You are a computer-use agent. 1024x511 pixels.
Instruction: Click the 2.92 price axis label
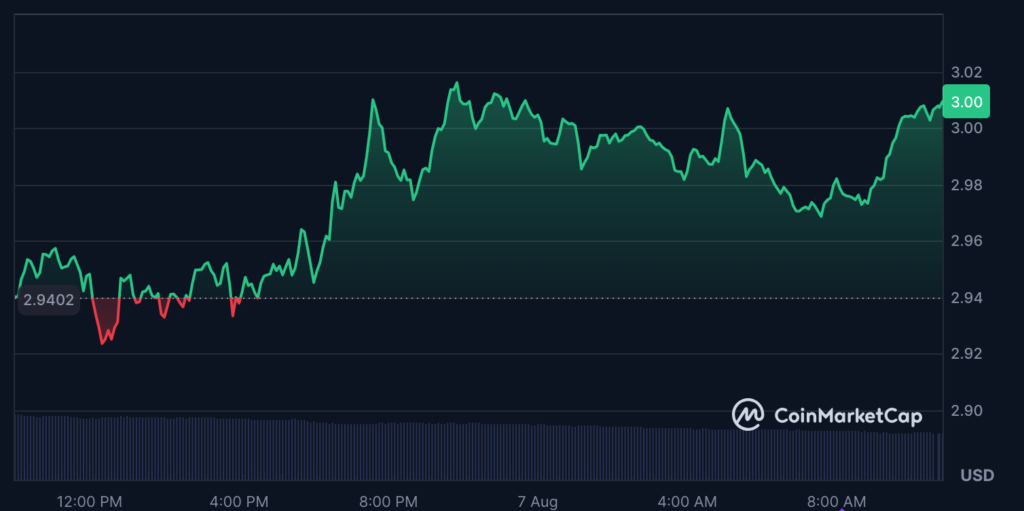click(966, 354)
